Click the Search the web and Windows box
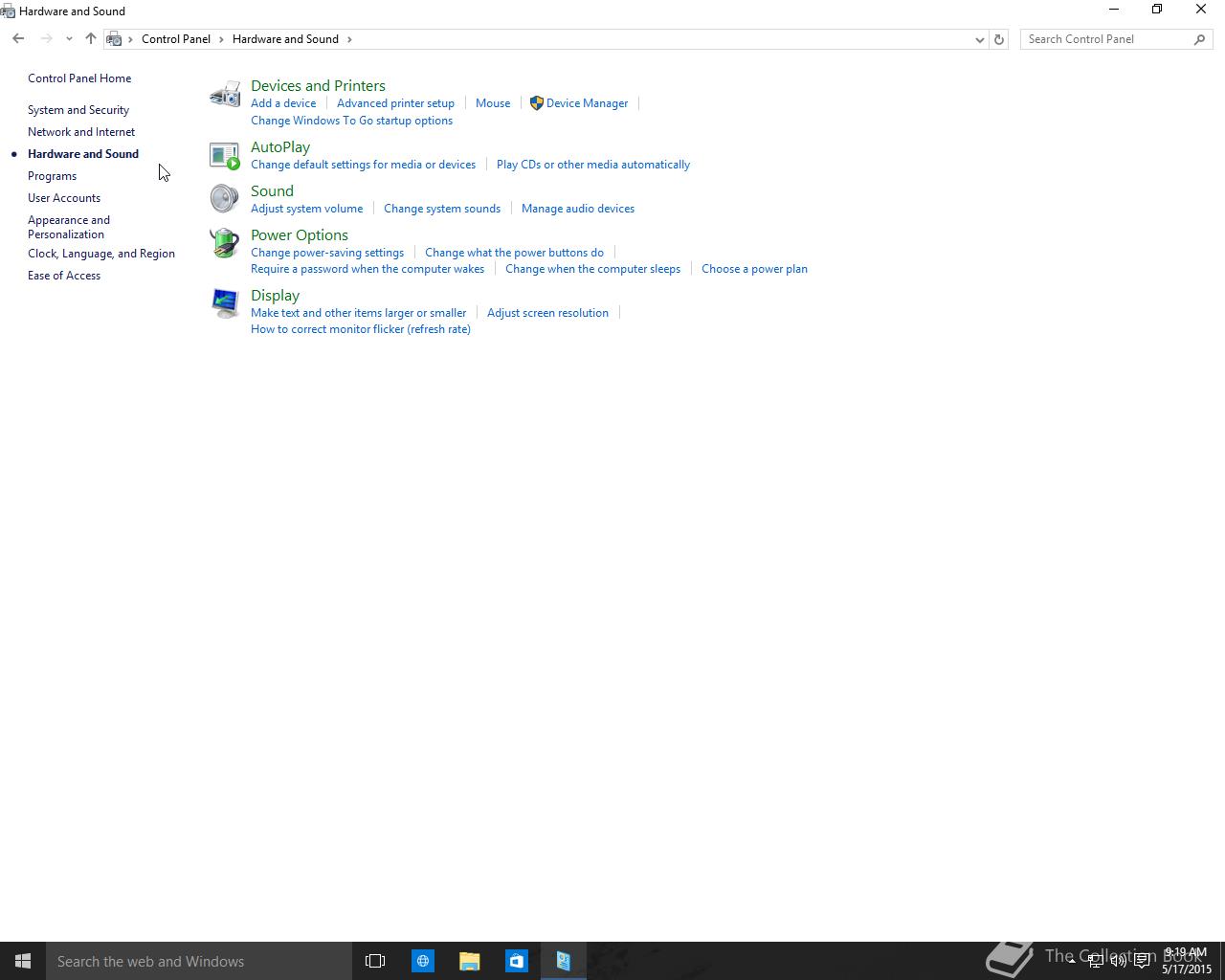 pyautogui.click(x=199, y=961)
